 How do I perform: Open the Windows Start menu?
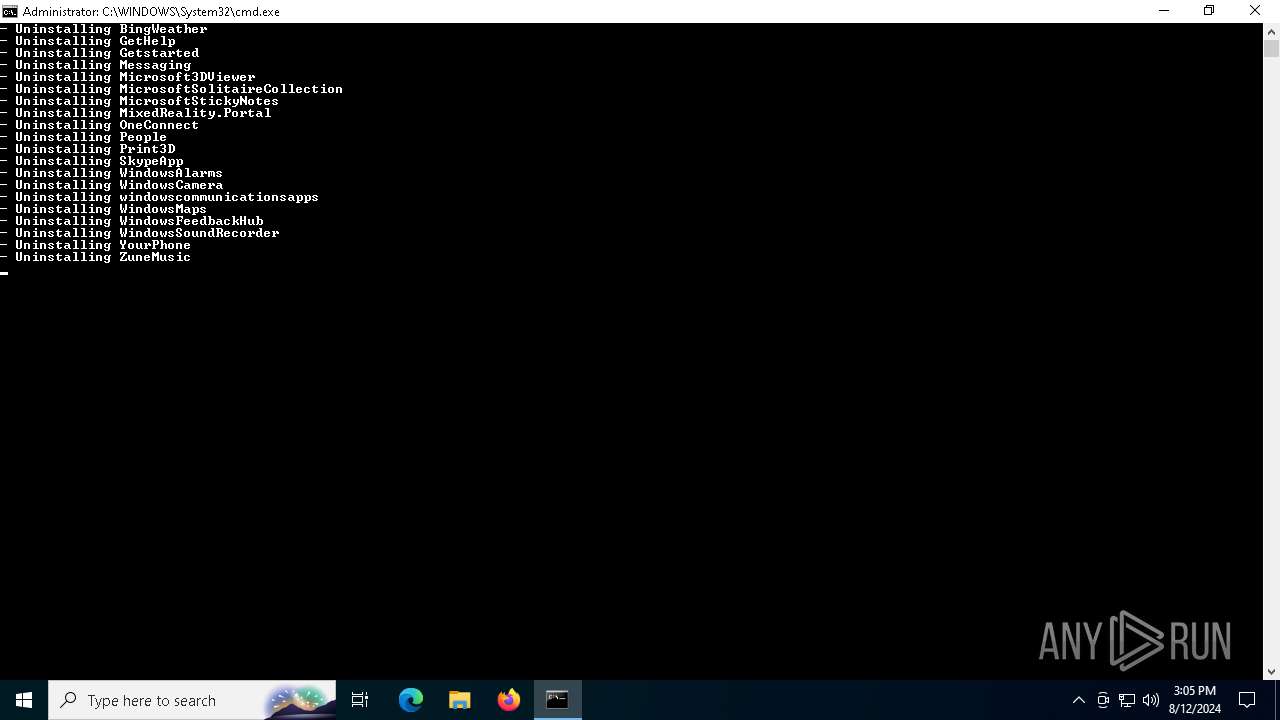pos(24,700)
